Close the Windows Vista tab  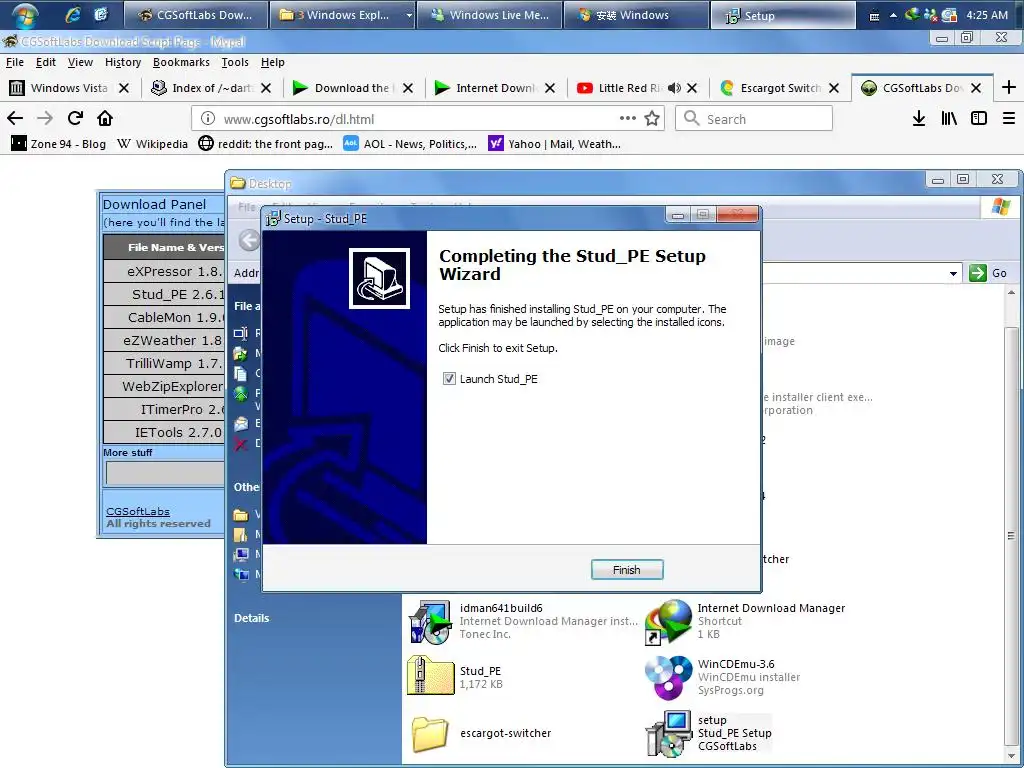[x=124, y=88]
